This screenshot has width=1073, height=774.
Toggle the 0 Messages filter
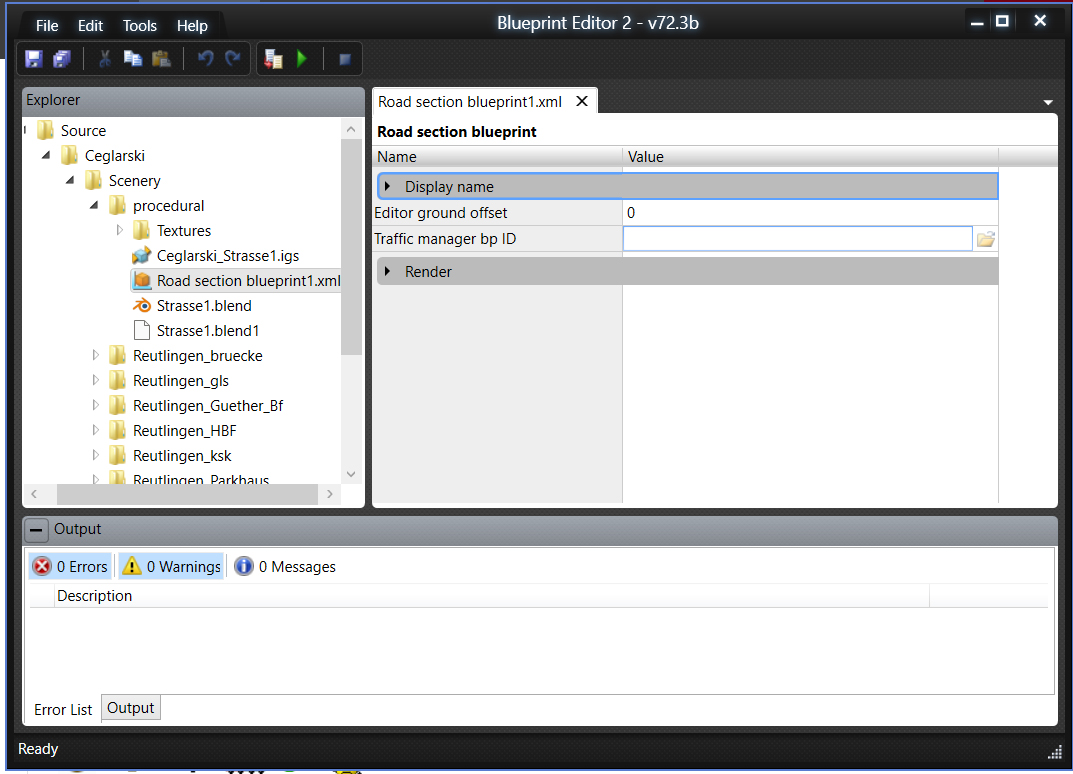[285, 567]
